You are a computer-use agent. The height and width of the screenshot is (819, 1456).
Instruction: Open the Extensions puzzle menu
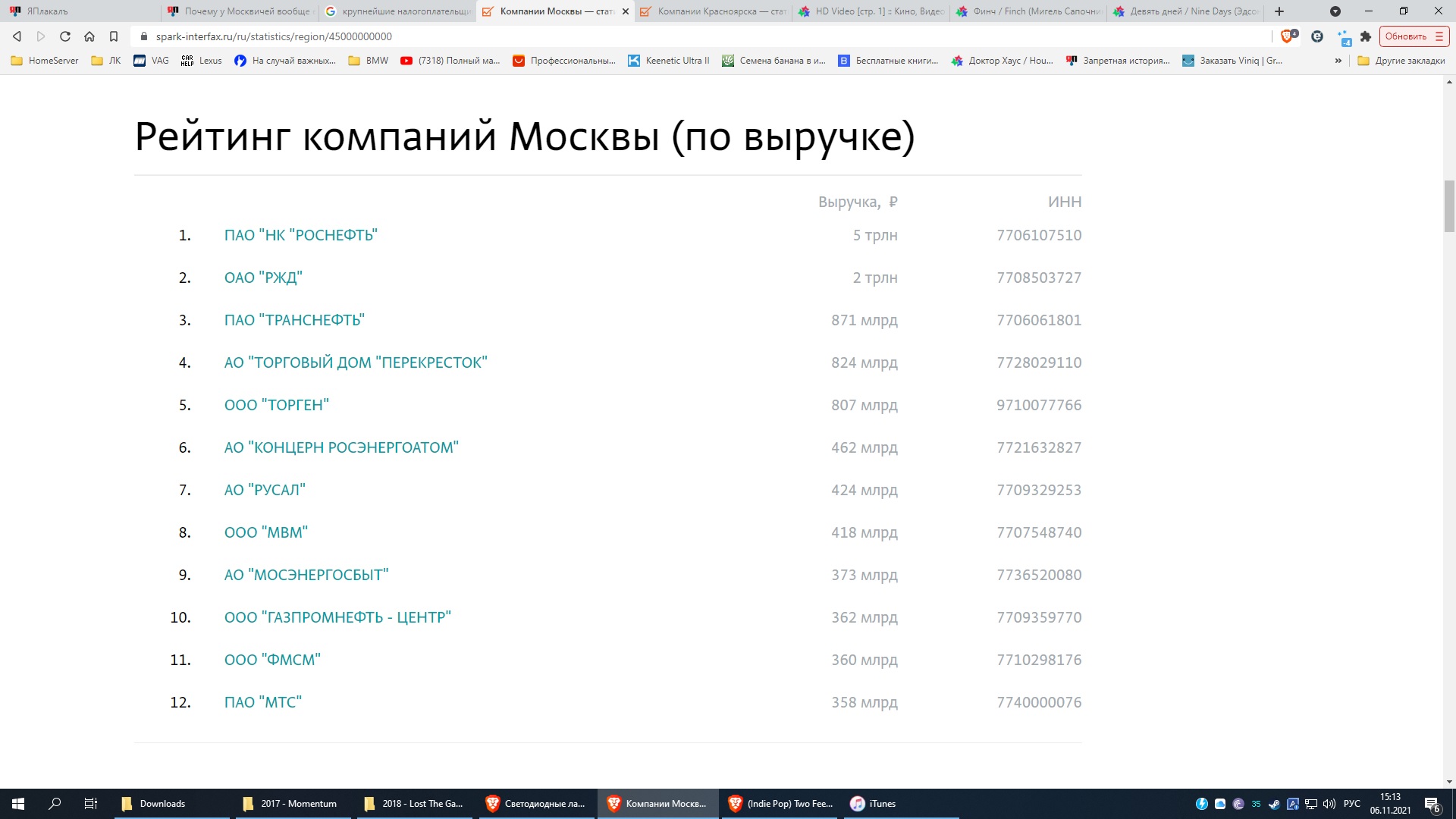pyautogui.click(x=1366, y=36)
